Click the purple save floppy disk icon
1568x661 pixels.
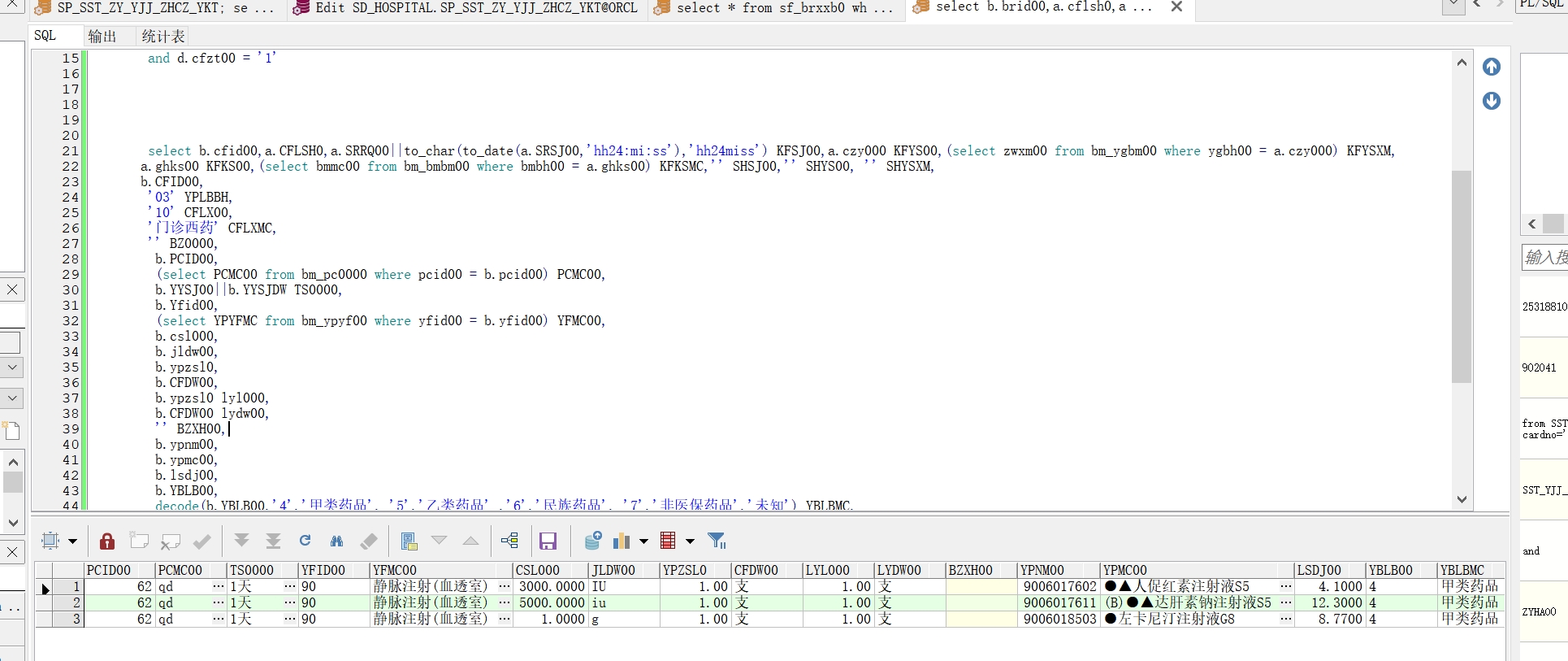pos(548,541)
